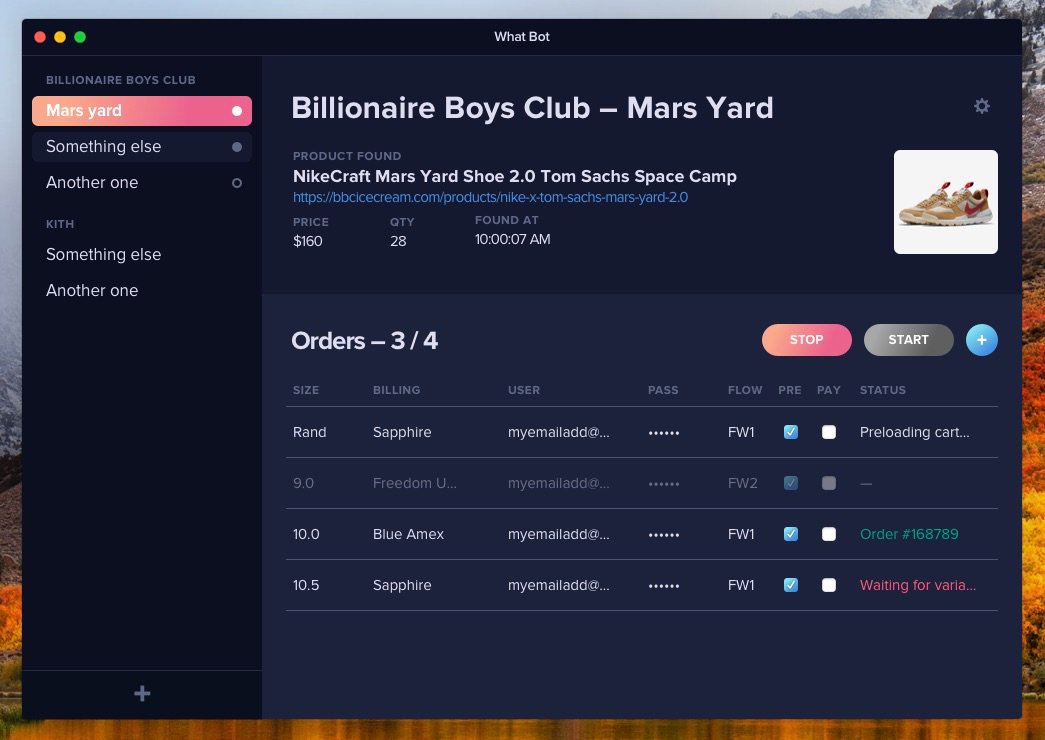Click Freedom U... billing cell
The height and width of the screenshot is (740, 1045).
[415, 483]
